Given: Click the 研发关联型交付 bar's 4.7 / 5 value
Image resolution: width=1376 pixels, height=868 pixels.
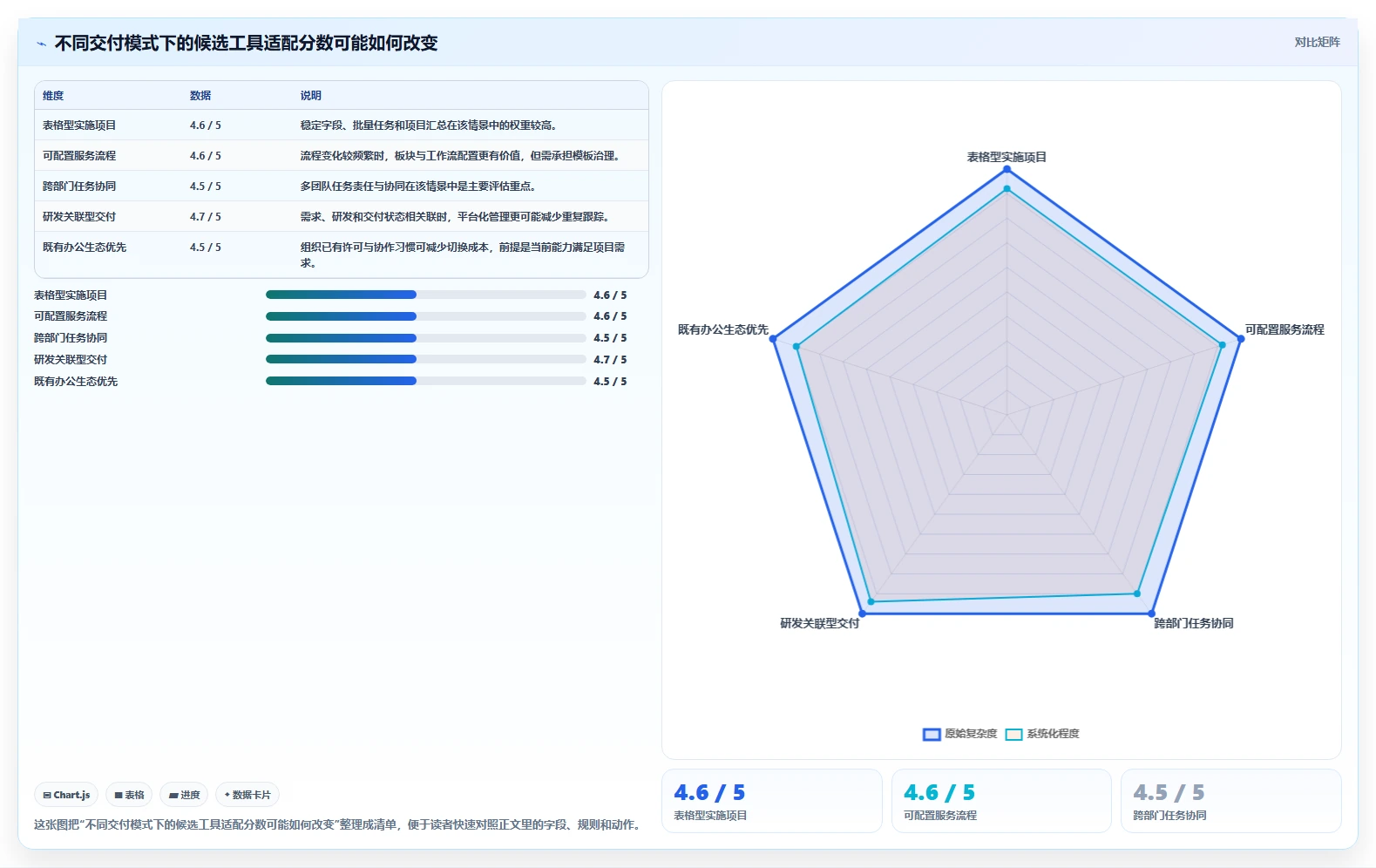Looking at the screenshot, I should click(x=610, y=360).
